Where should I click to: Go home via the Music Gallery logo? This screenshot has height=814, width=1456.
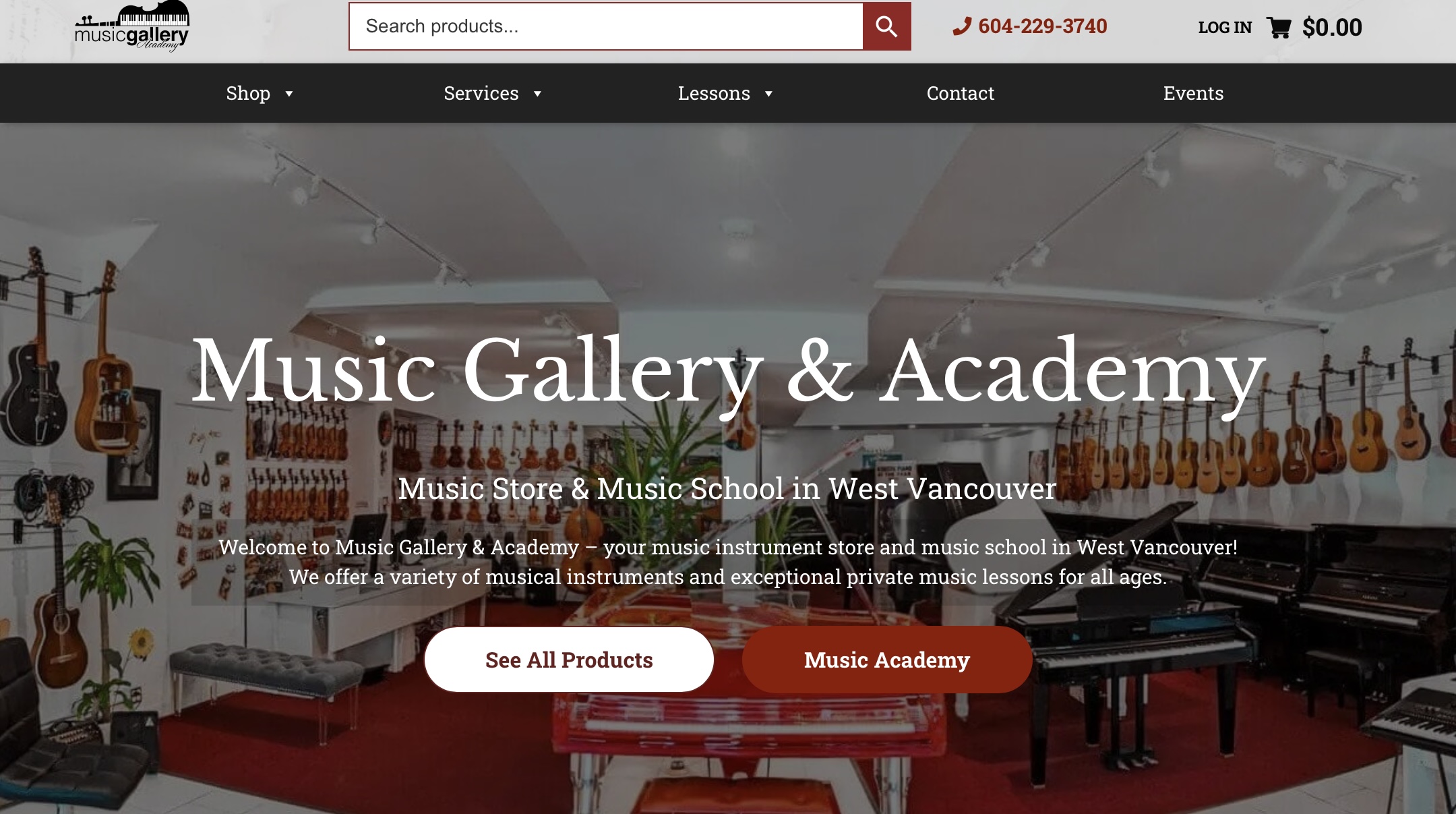[132, 26]
